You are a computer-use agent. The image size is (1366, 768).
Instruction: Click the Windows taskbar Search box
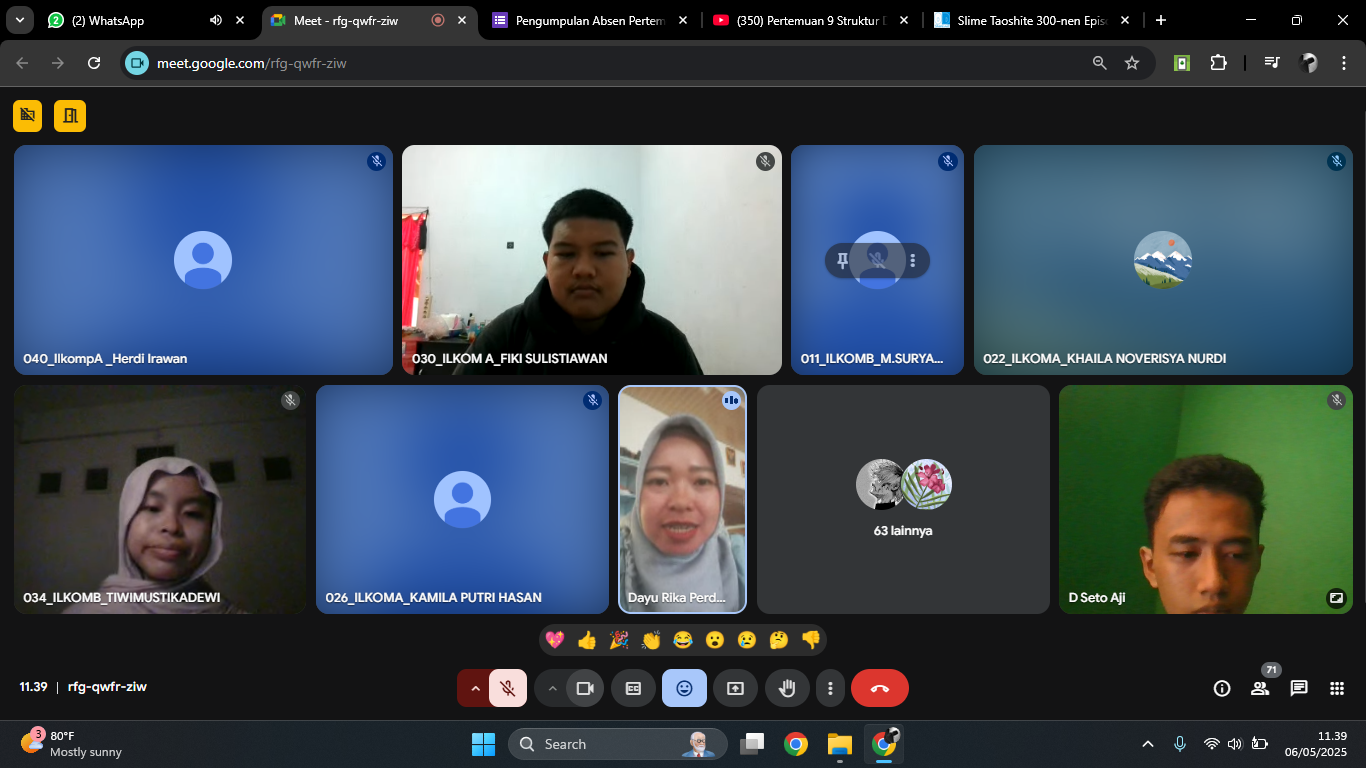[612, 744]
